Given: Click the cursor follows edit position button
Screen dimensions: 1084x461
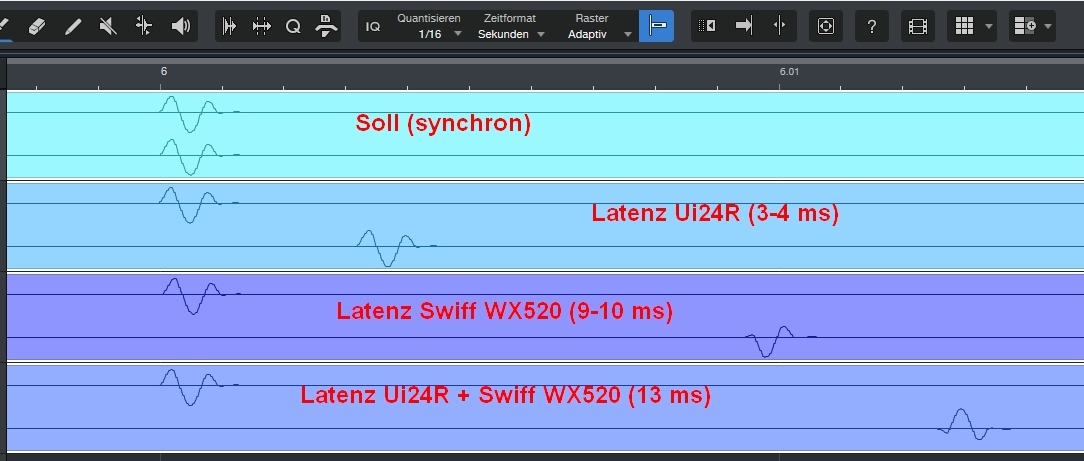Looking at the screenshot, I should click(779, 27).
